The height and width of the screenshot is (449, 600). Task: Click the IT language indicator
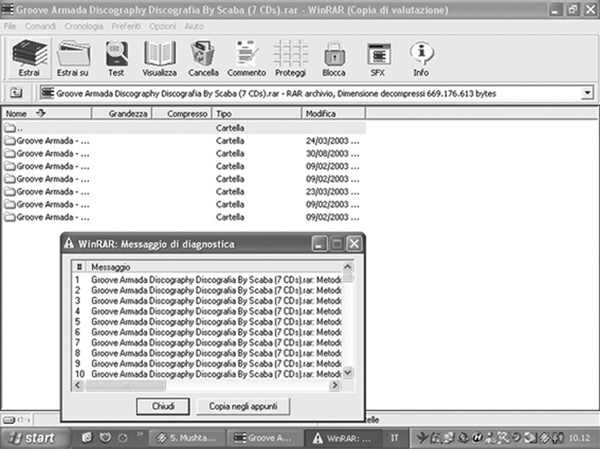[395, 438]
